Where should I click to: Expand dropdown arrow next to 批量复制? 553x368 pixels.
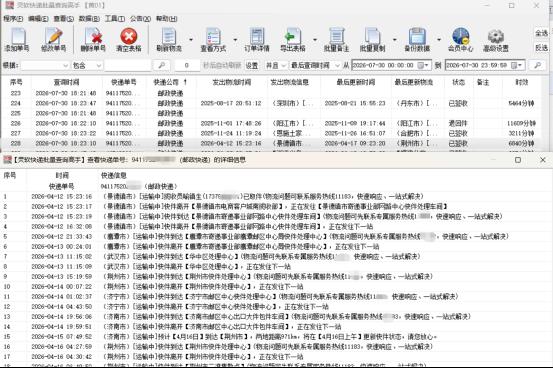pyautogui.click(x=394, y=40)
